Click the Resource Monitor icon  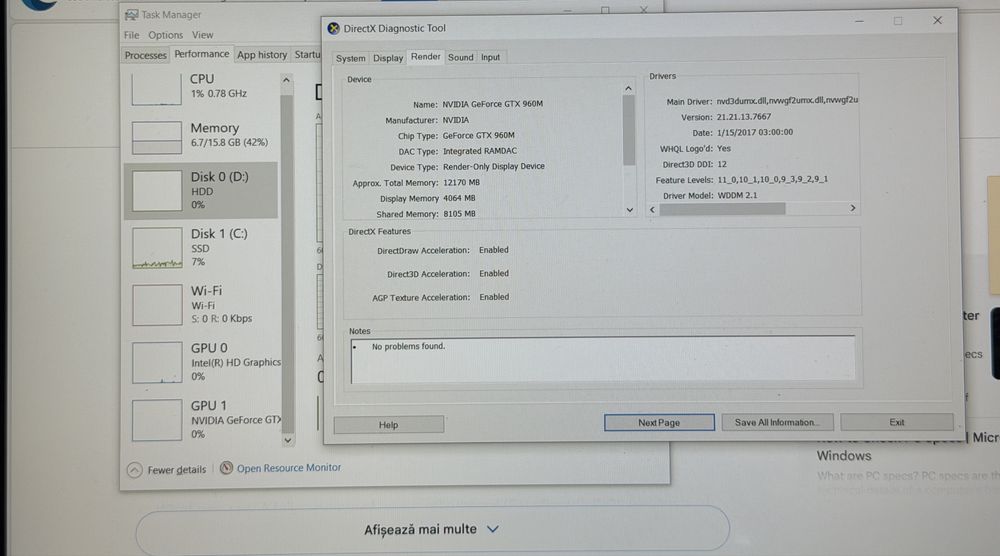pyautogui.click(x=226, y=468)
